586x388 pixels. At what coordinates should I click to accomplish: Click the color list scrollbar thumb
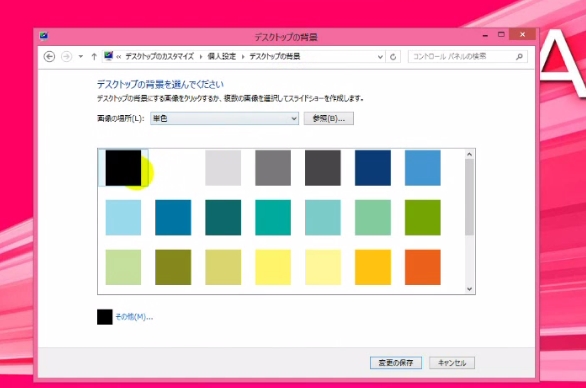469,197
